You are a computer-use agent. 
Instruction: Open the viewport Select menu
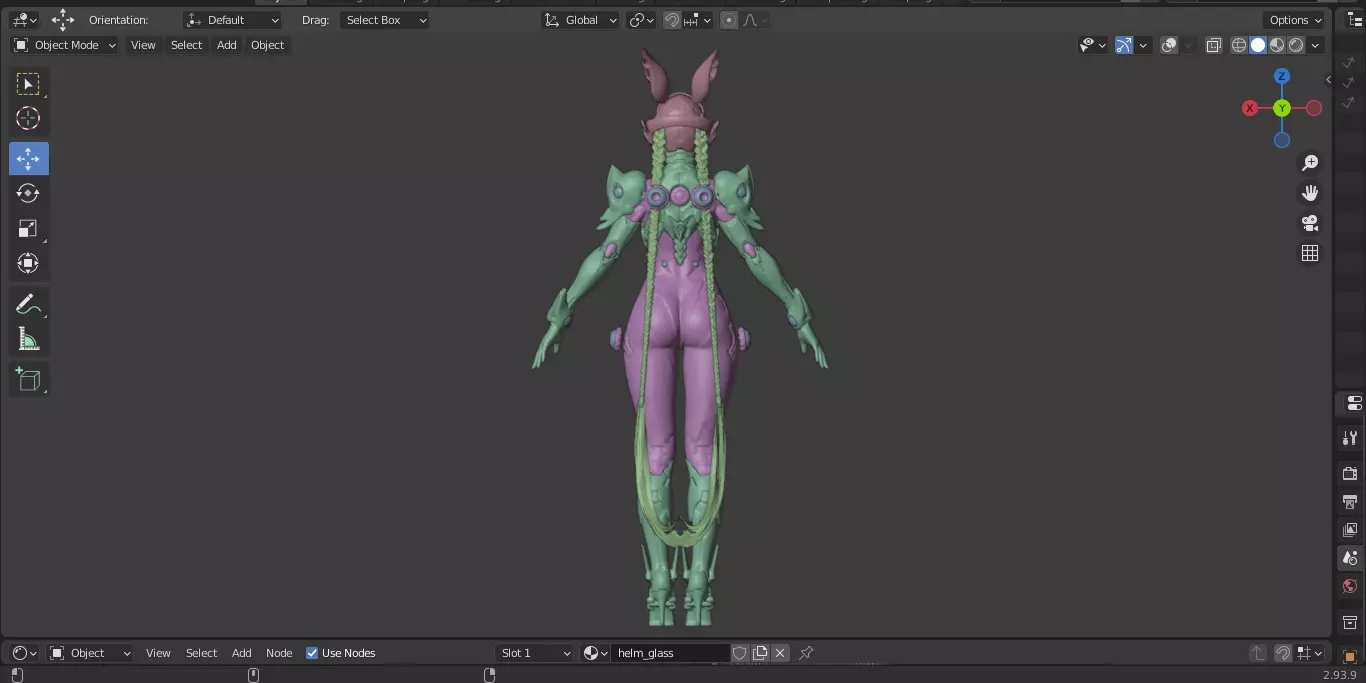tap(186, 45)
